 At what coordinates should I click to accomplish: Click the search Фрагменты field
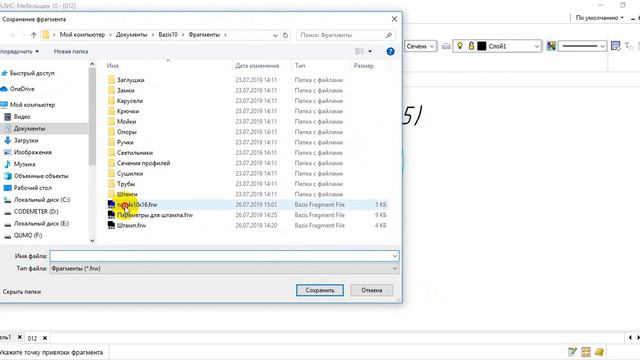(346, 35)
